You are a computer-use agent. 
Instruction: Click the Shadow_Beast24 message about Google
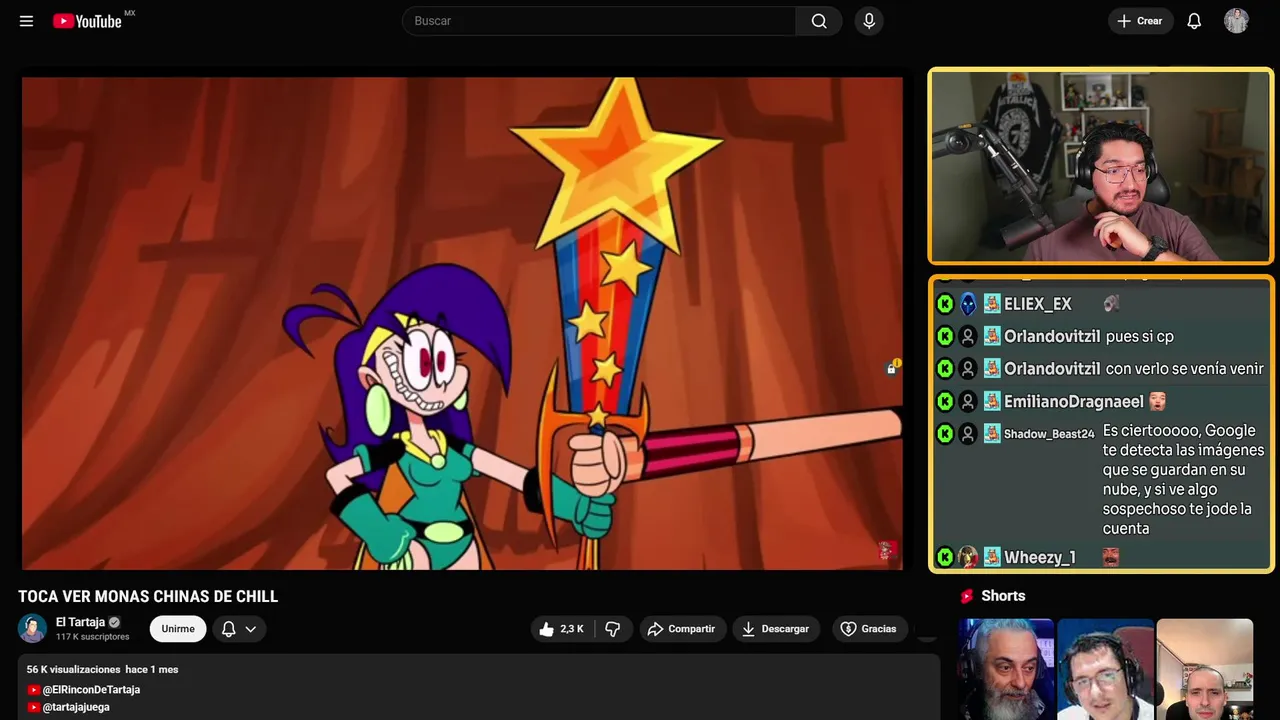tap(1184, 479)
